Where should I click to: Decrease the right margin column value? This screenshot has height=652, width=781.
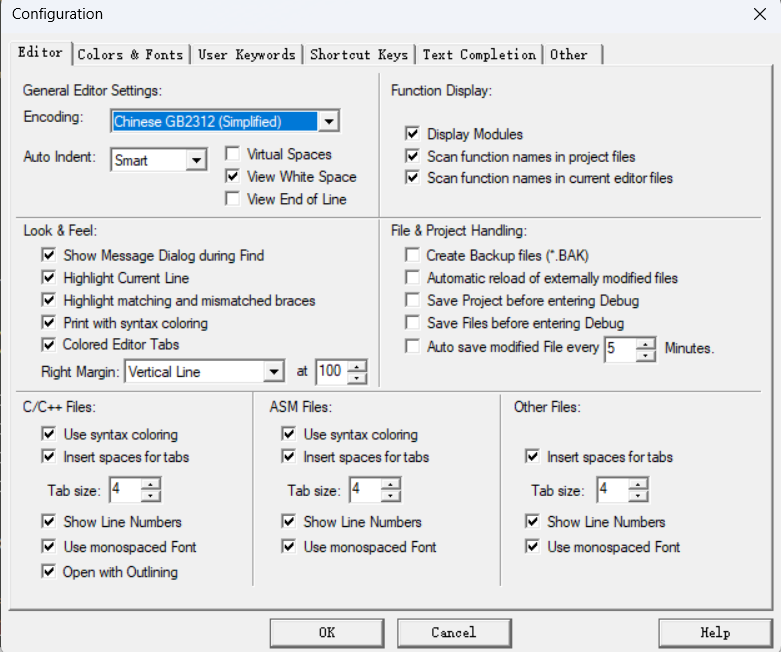click(357, 378)
